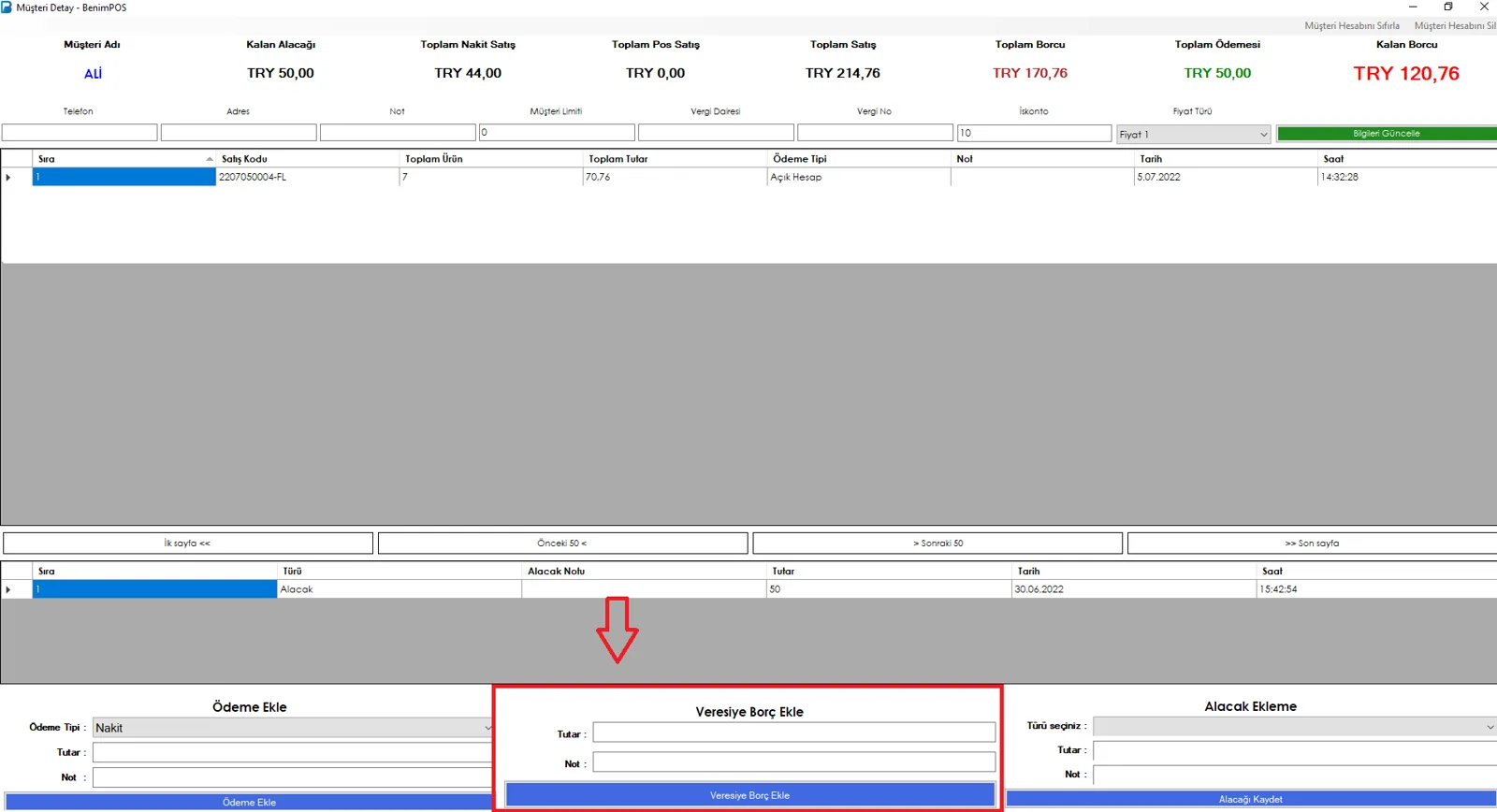Open the Türü seçiniz dropdown in Alacak Ekleme

[1295, 727]
